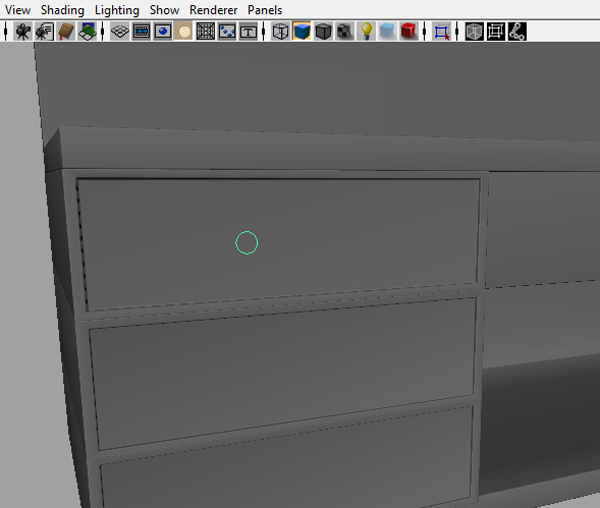Enable Textured display checker icon
Viewport: 600px width, 508px height.
coord(345,31)
